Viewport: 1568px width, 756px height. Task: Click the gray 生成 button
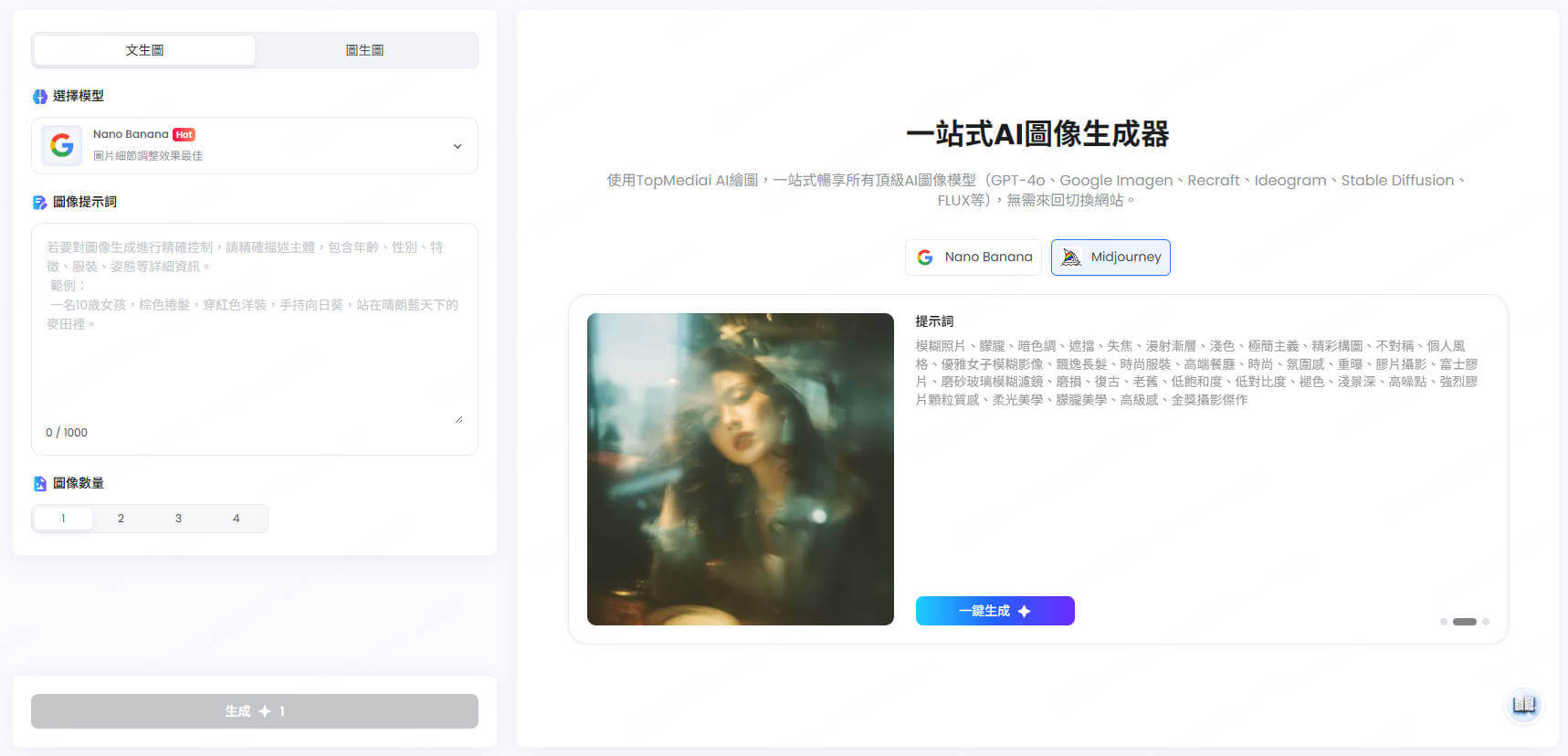(255, 711)
